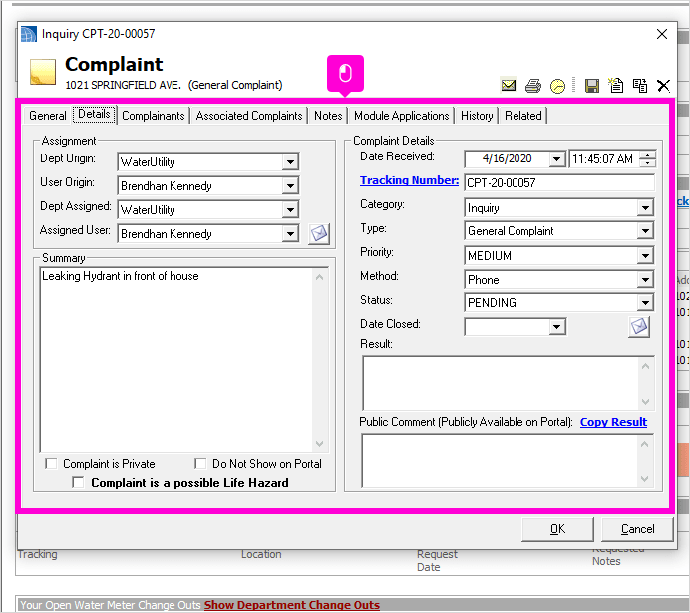Email the assigned user via envelope icon

click(319, 233)
